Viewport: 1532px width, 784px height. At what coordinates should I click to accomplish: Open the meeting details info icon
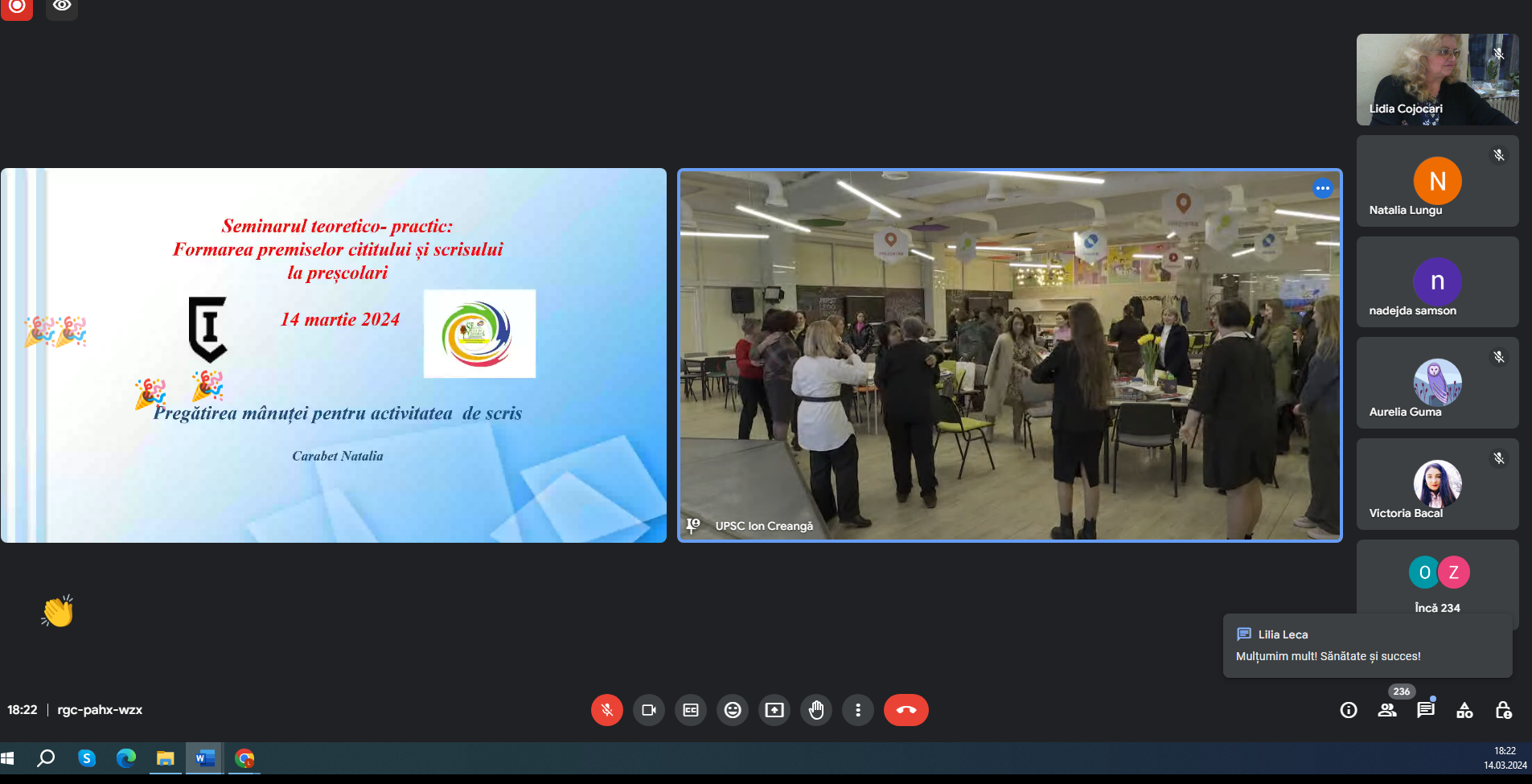point(1348,710)
